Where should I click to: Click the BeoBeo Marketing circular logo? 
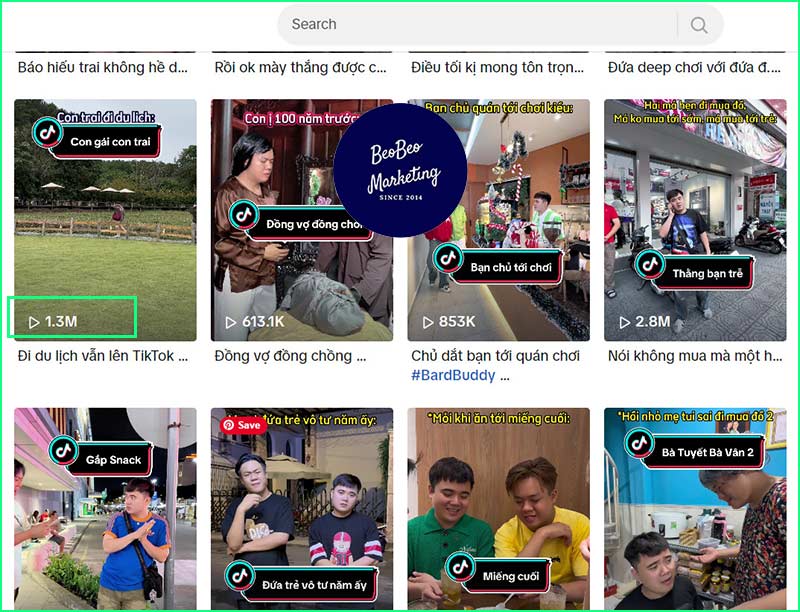pos(401,170)
